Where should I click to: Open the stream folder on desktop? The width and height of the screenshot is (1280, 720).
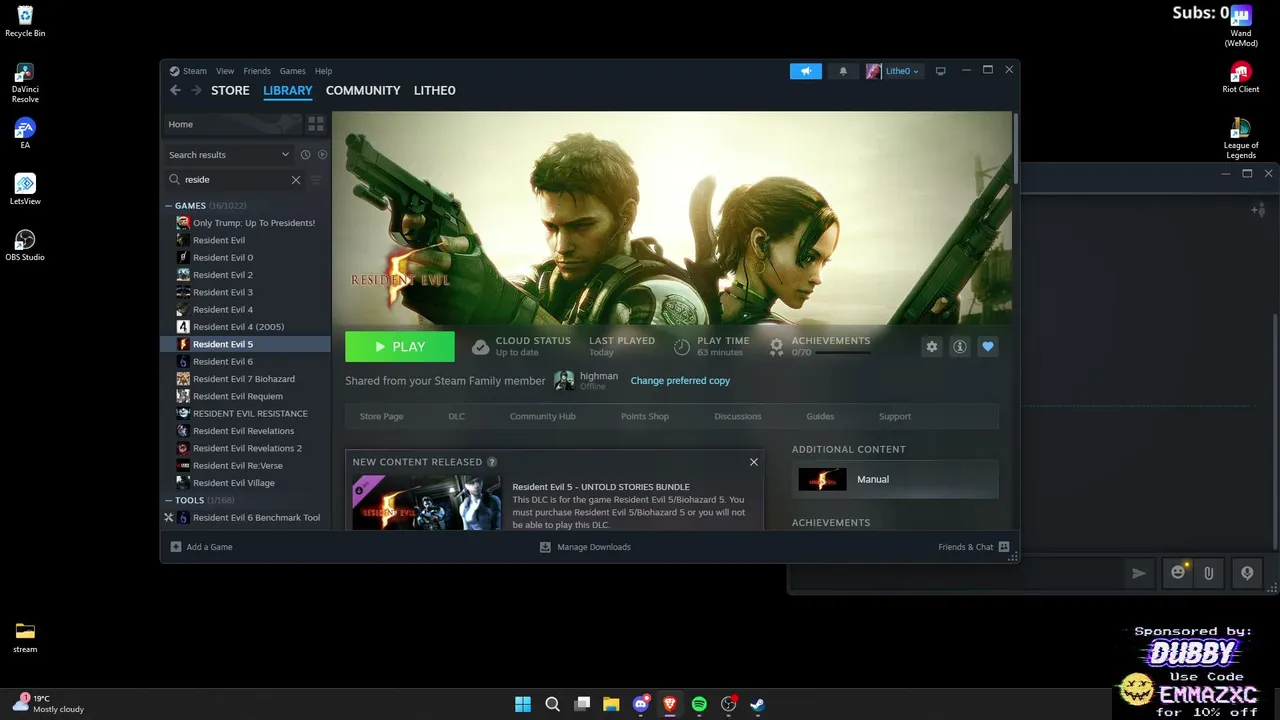[25, 637]
